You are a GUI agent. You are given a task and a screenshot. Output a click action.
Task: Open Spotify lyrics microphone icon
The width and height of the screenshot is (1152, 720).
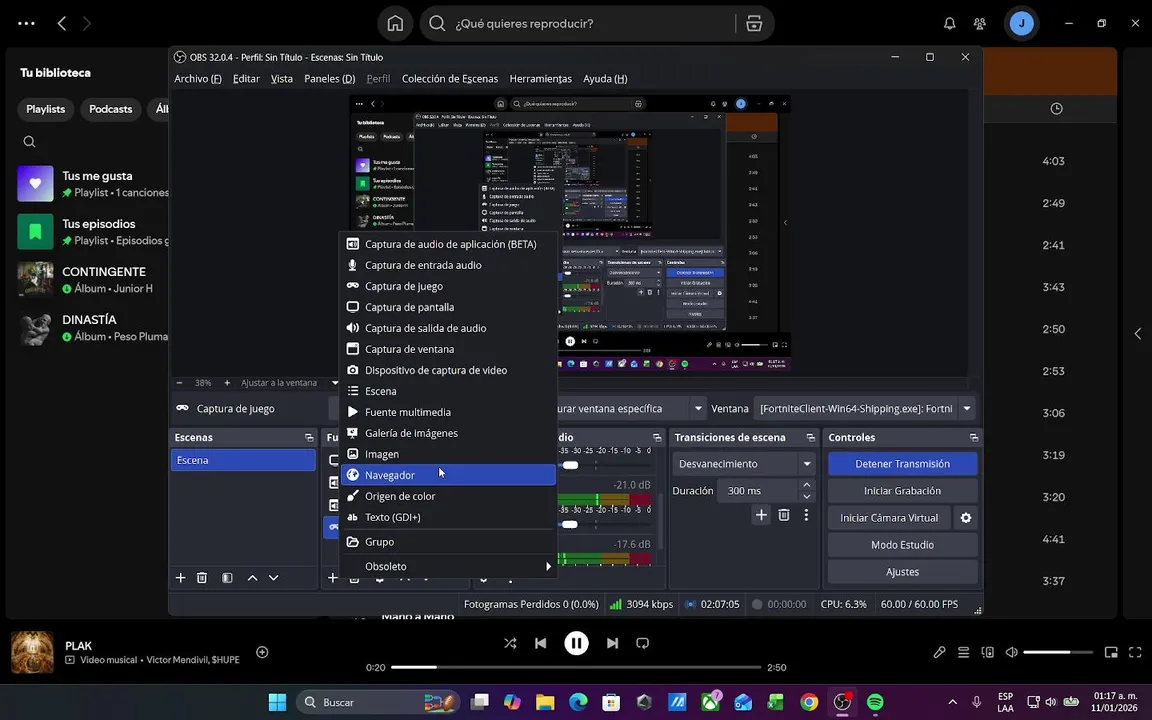939,652
